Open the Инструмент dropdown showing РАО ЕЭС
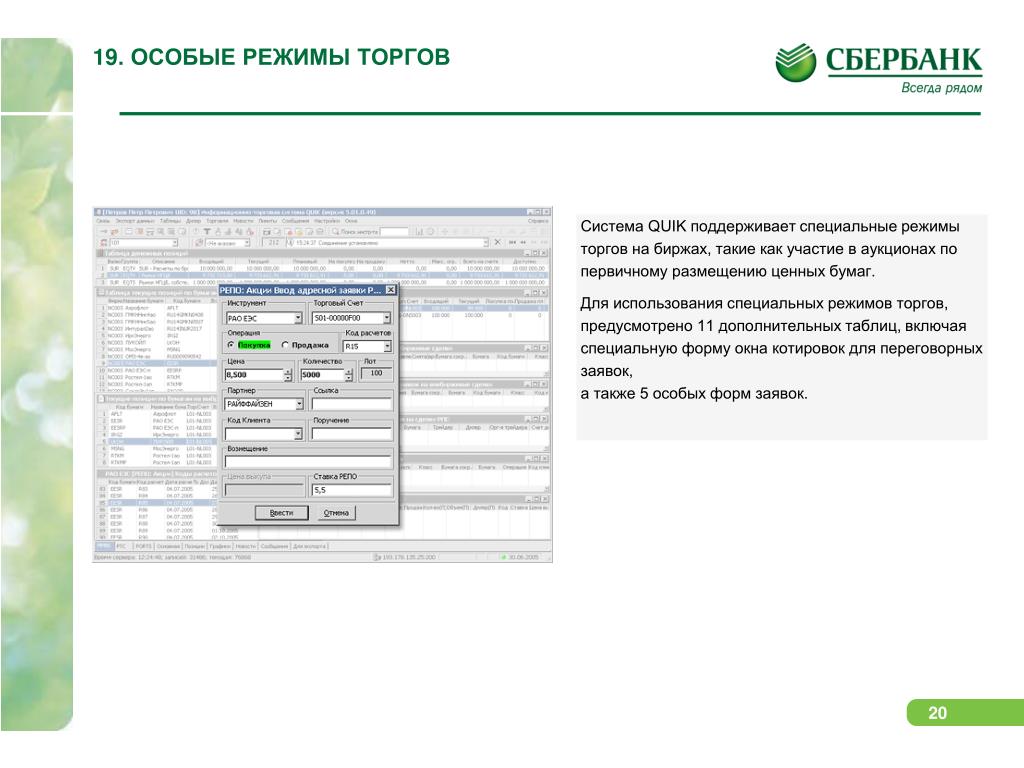The width and height of the screenshot is (1024, 768). point(264,318)
